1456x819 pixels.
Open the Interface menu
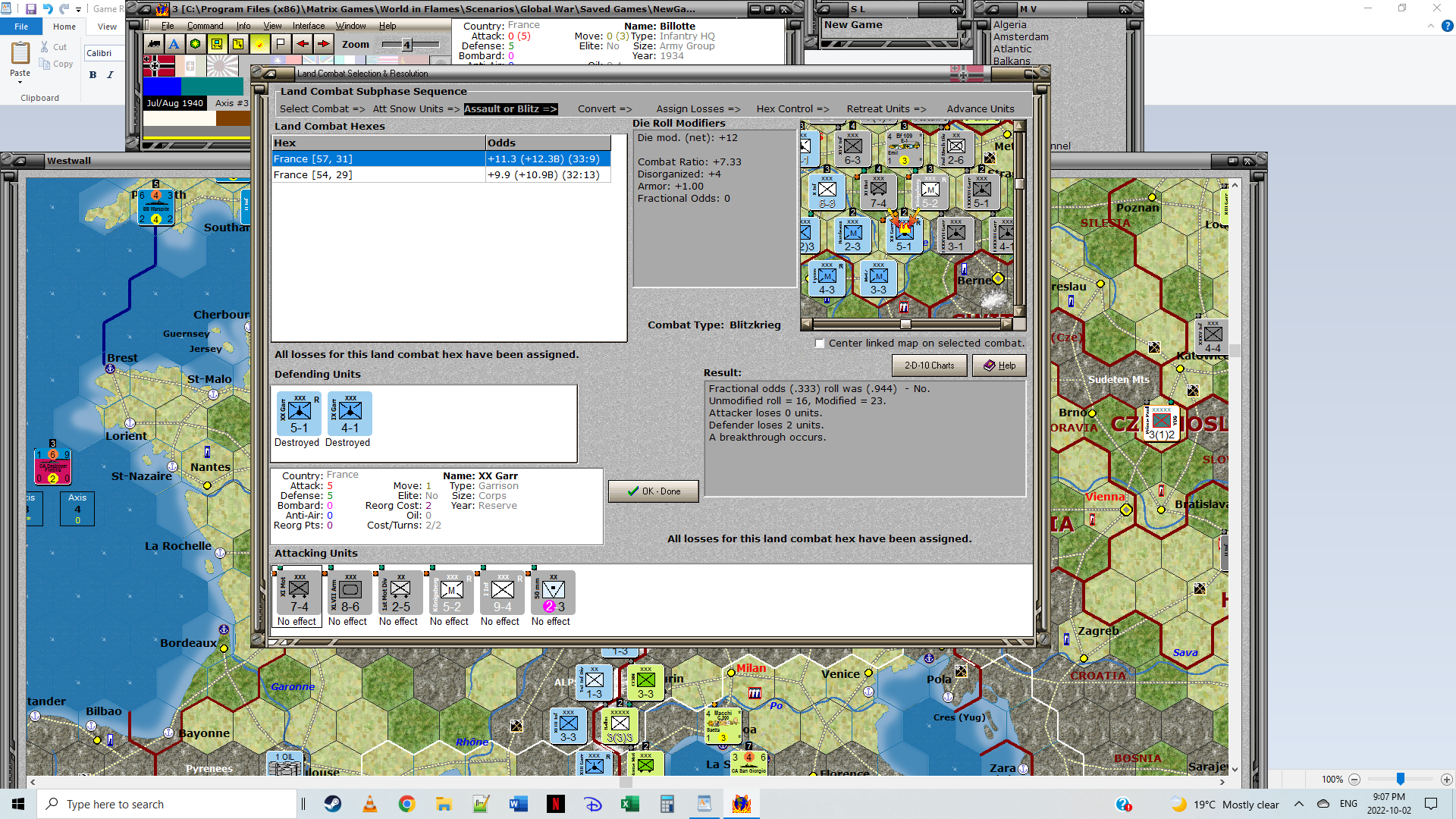(309, 26)
